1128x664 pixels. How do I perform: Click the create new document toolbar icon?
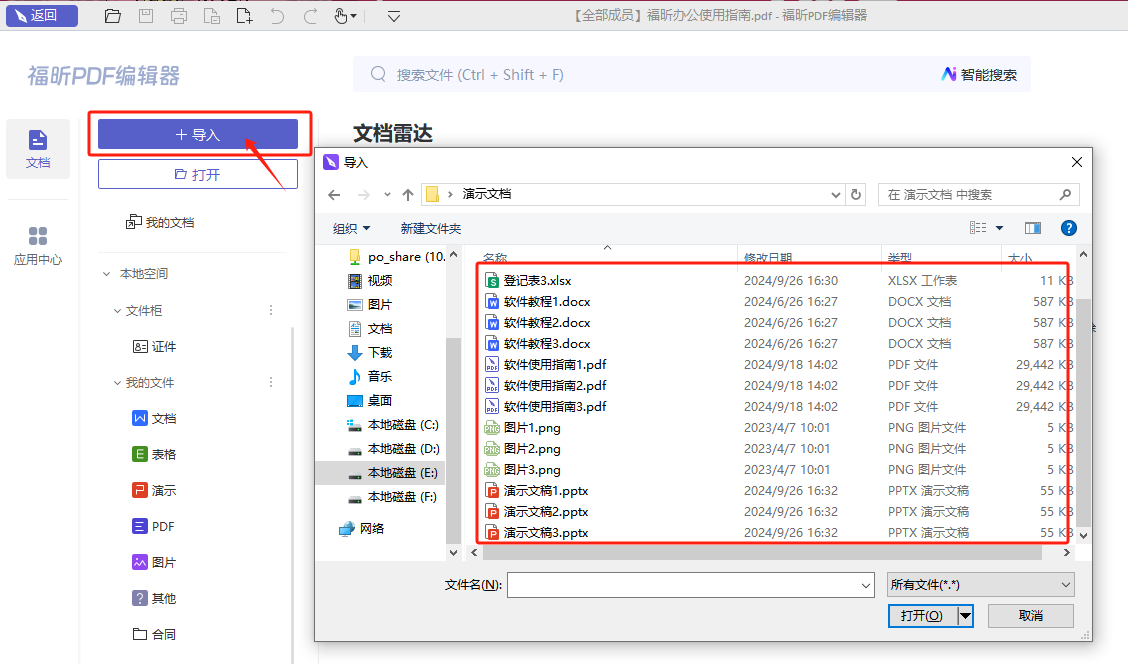245,16
